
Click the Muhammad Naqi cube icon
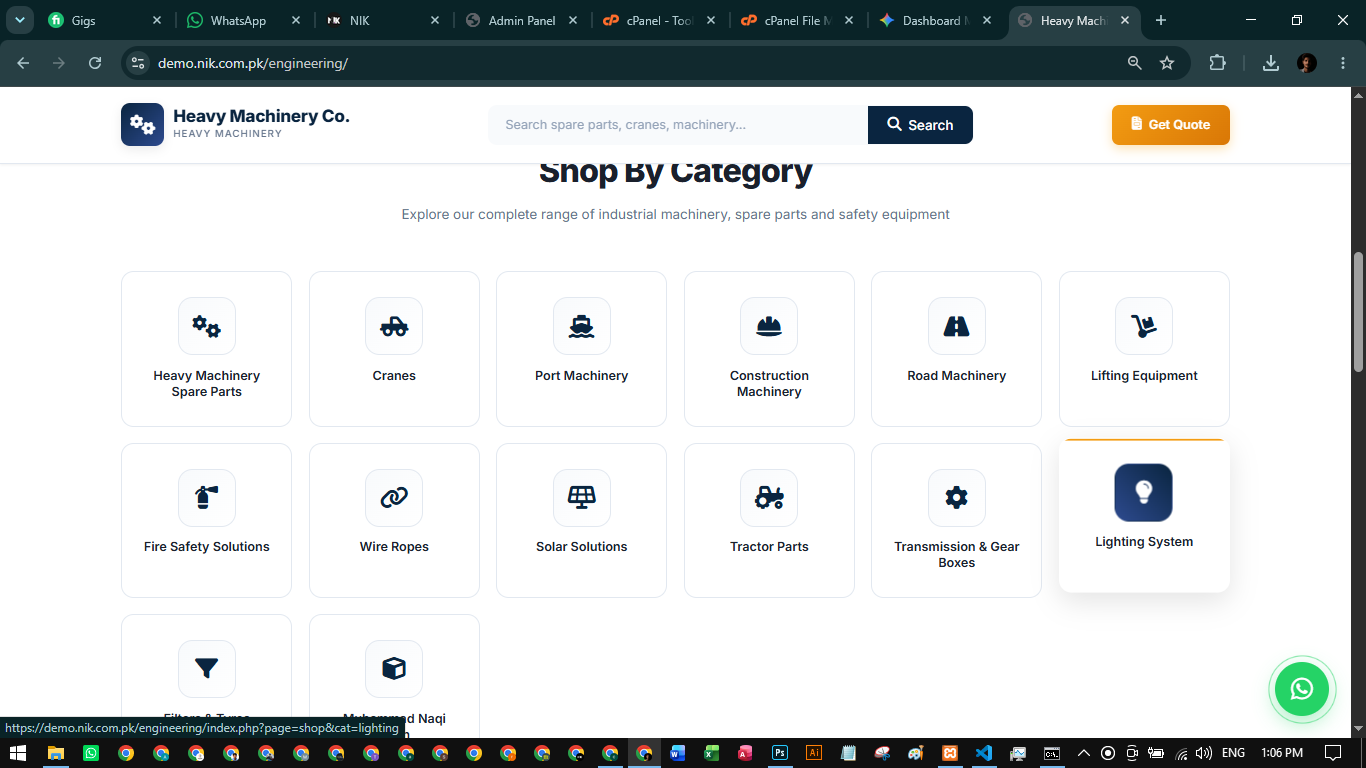(394, 668)
